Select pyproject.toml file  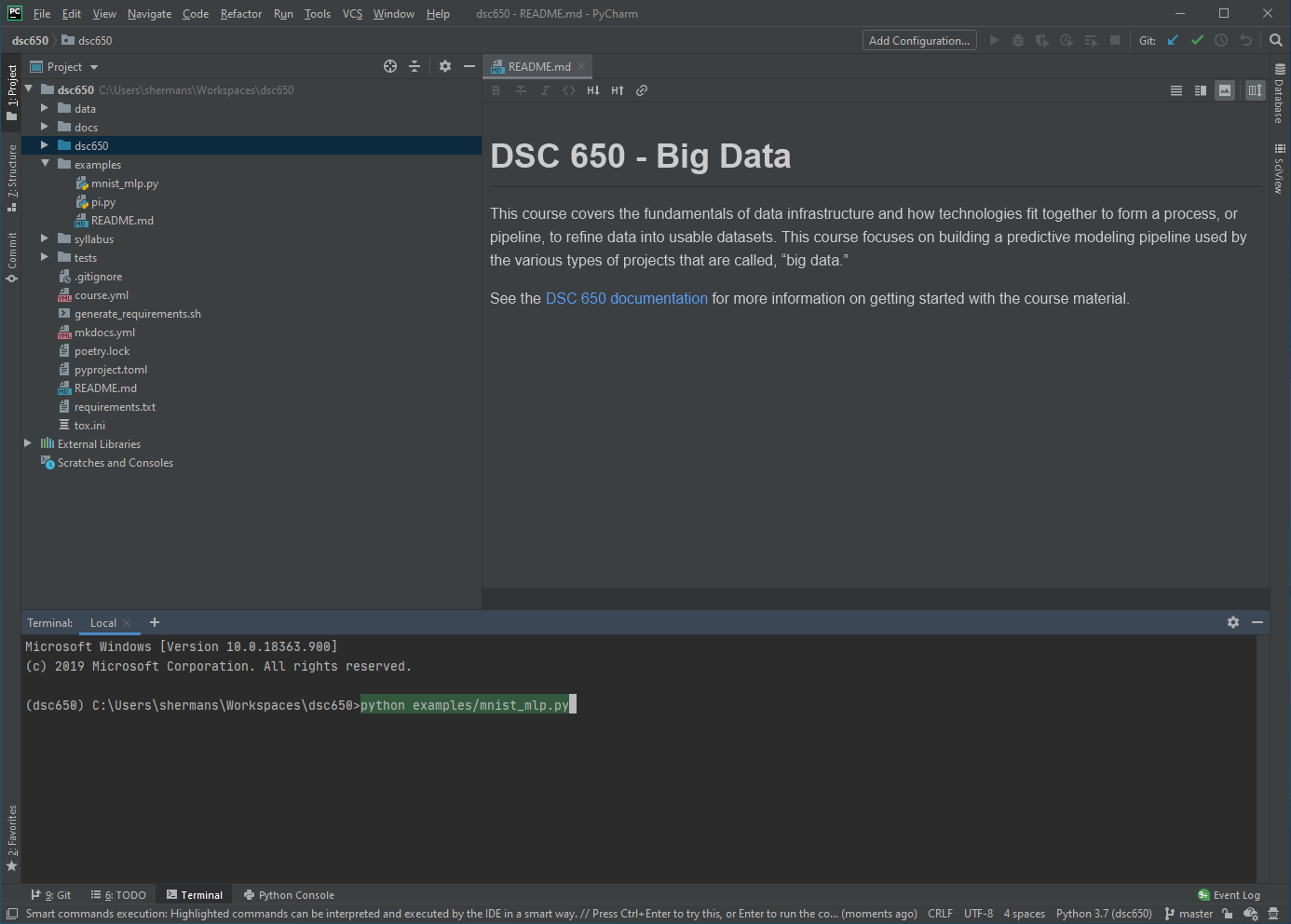(x=111, y=370)
